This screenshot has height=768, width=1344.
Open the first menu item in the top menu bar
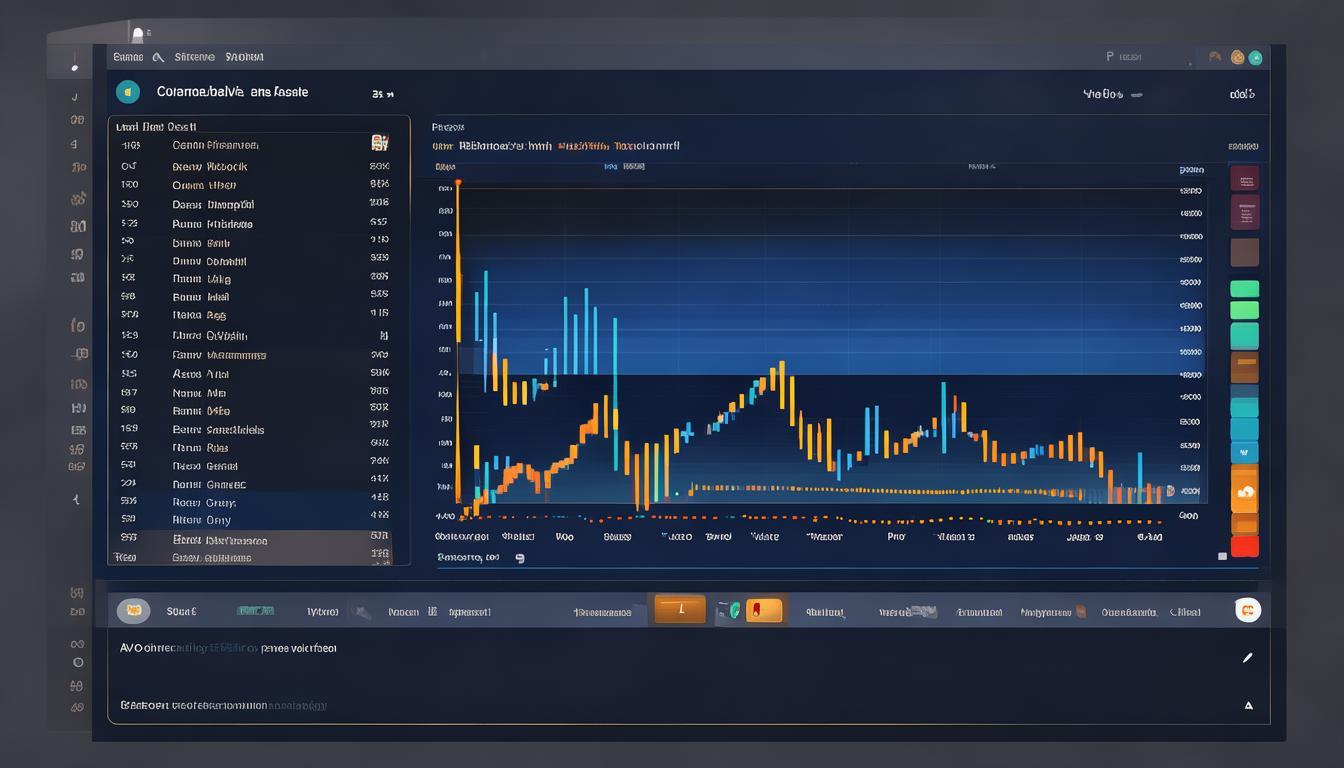pos(128,58)
